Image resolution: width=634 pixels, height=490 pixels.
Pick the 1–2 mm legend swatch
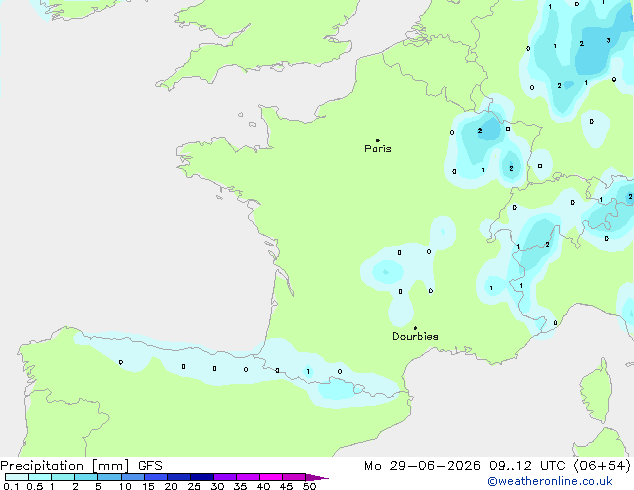pyautogui.click(x=63, y=477)
